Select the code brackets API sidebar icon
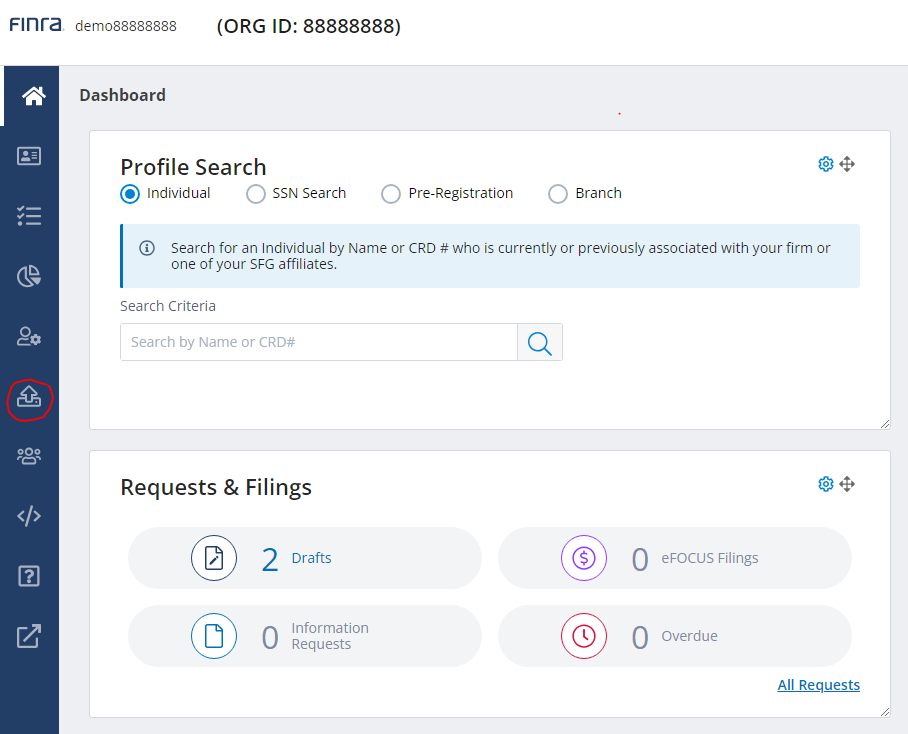908x734 pixels. click(x=29, y=516)
